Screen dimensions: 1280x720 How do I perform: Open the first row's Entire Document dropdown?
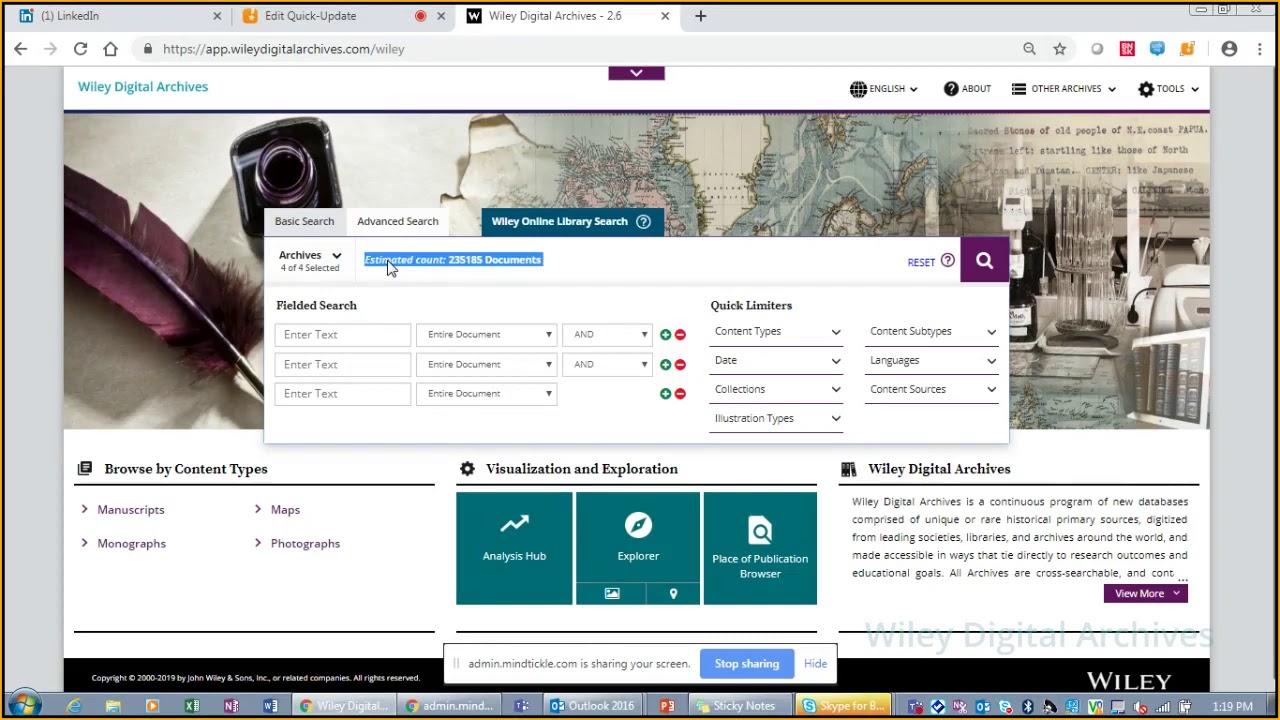[487, 335]
